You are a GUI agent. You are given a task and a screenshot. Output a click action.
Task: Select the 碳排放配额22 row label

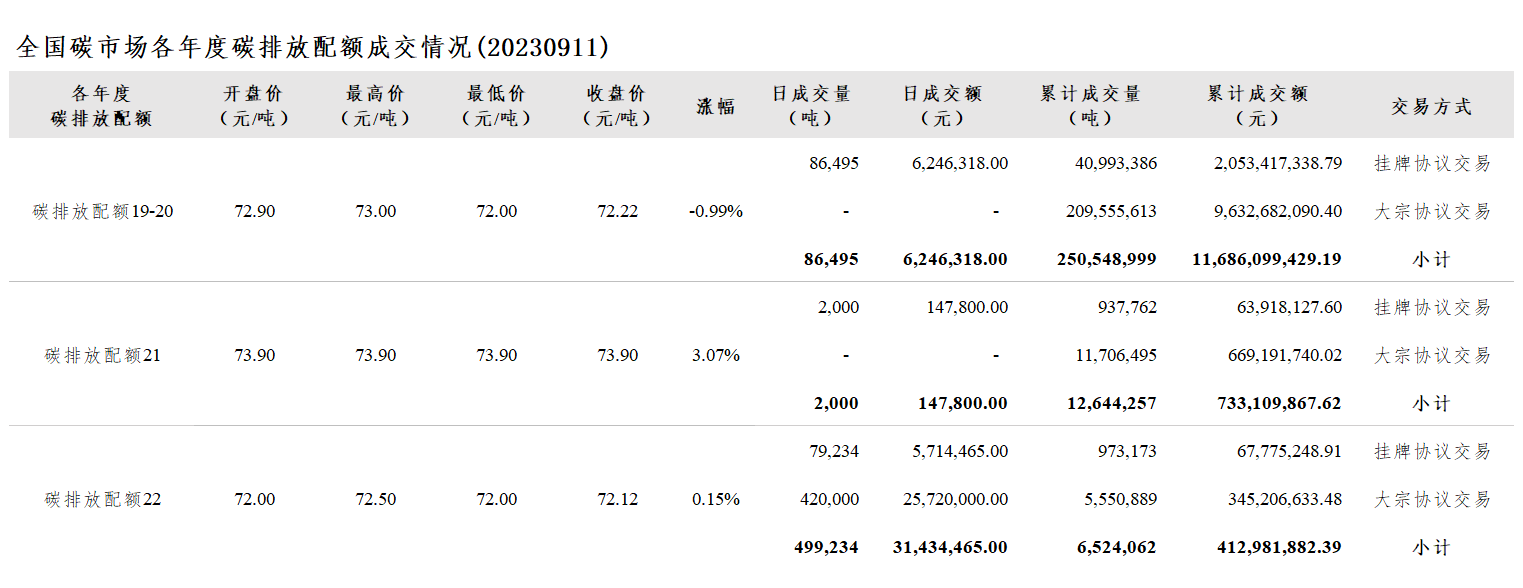pos(103,499)
